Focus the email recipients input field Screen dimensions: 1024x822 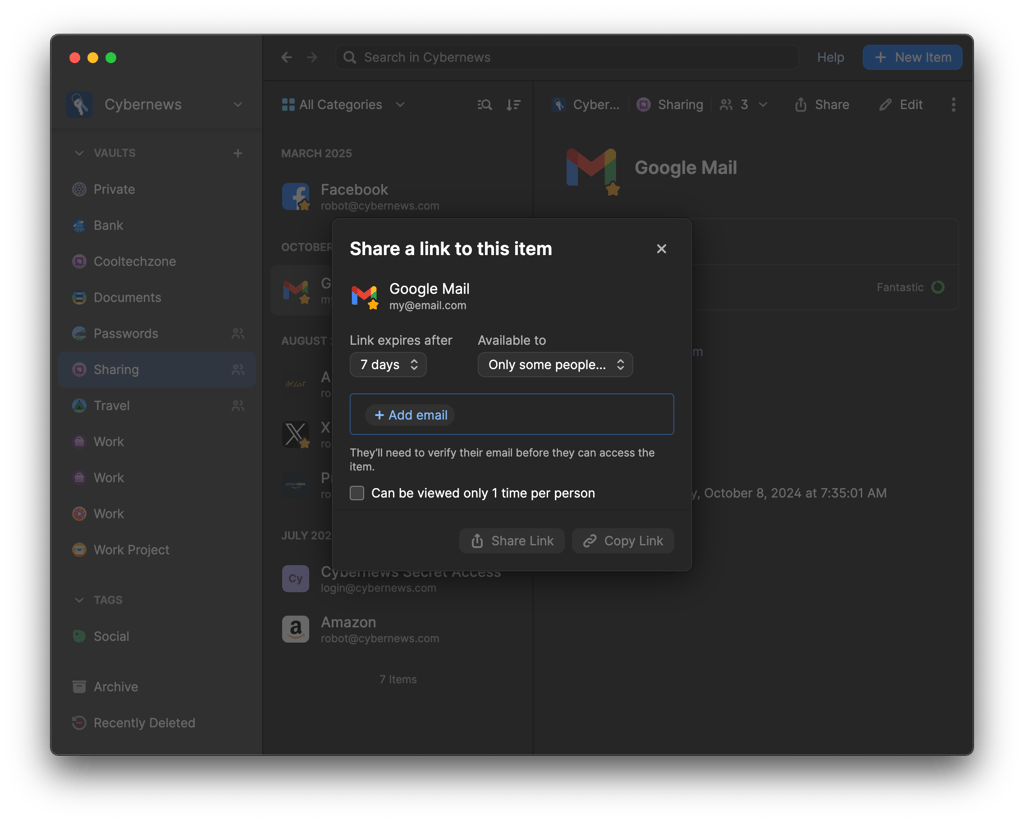point(511,414)
